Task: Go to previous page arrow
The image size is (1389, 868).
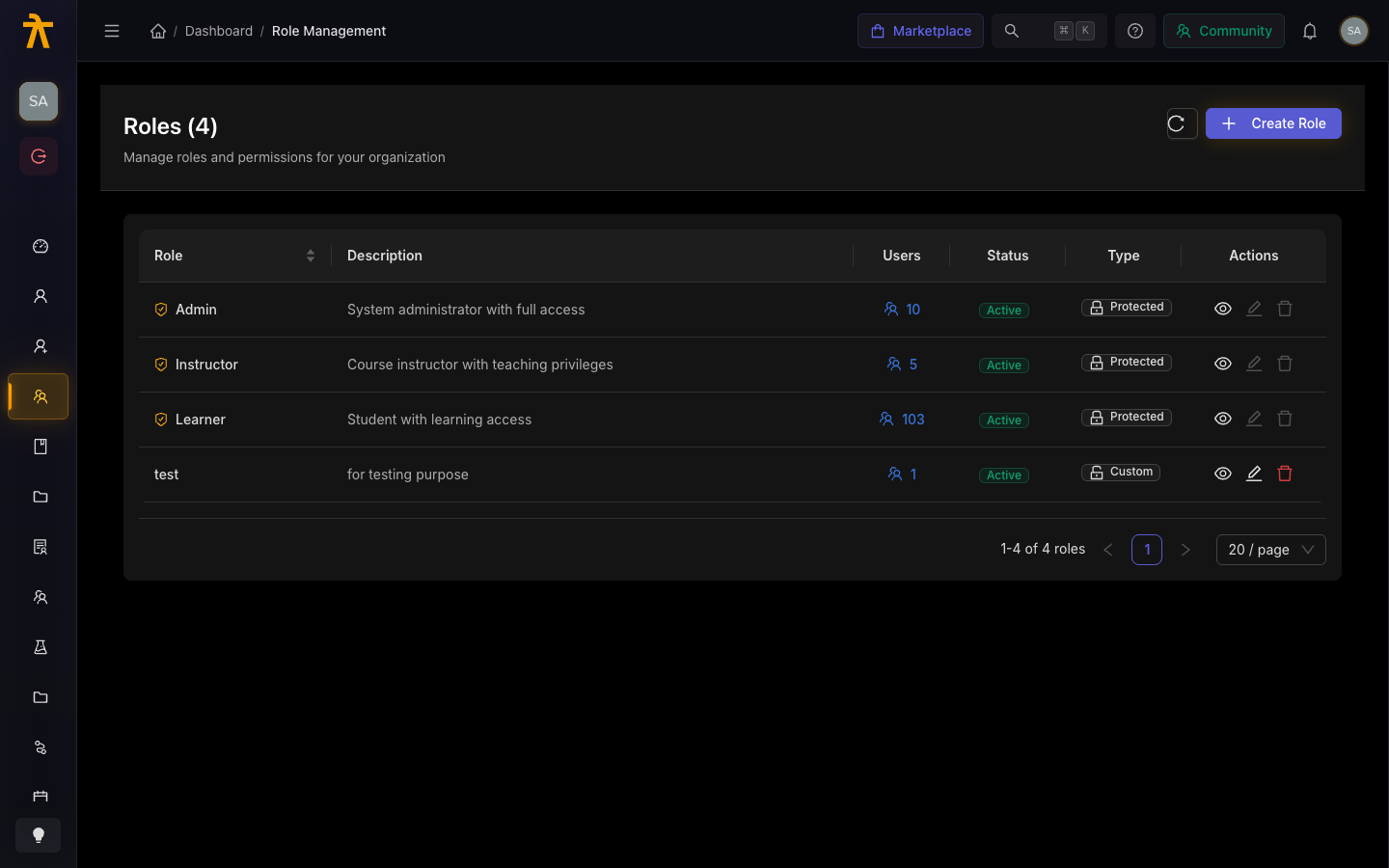Action: coord(1108,550)
